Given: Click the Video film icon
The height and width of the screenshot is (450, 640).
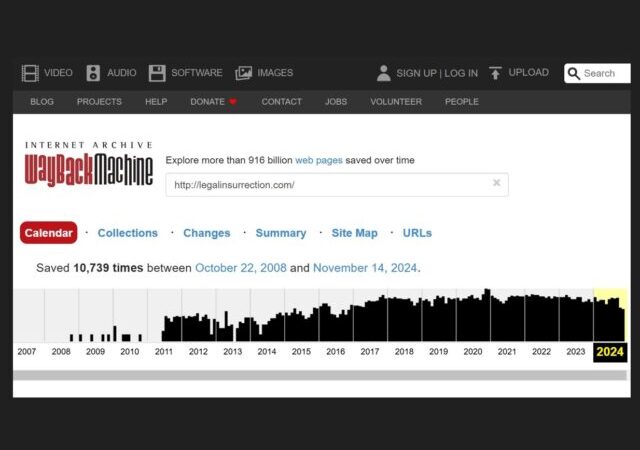Looking at the screenshot, I should [30, 73].
